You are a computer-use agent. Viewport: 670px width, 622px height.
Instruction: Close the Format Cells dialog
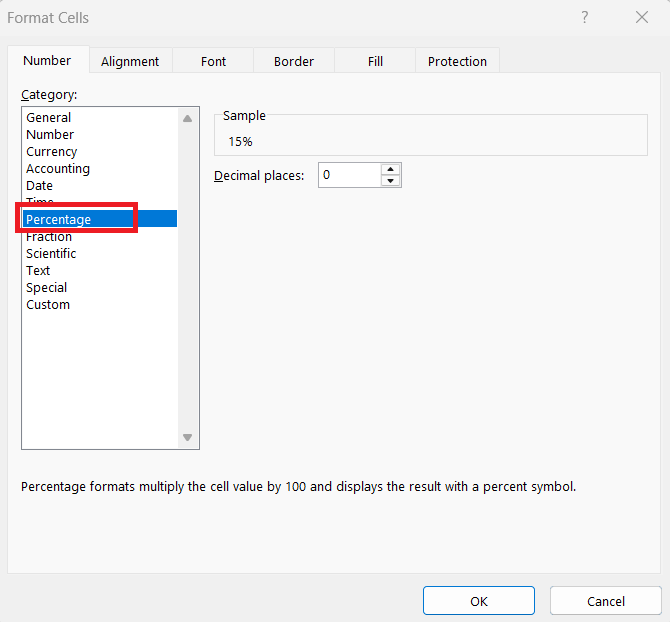(x=642, y=18)
